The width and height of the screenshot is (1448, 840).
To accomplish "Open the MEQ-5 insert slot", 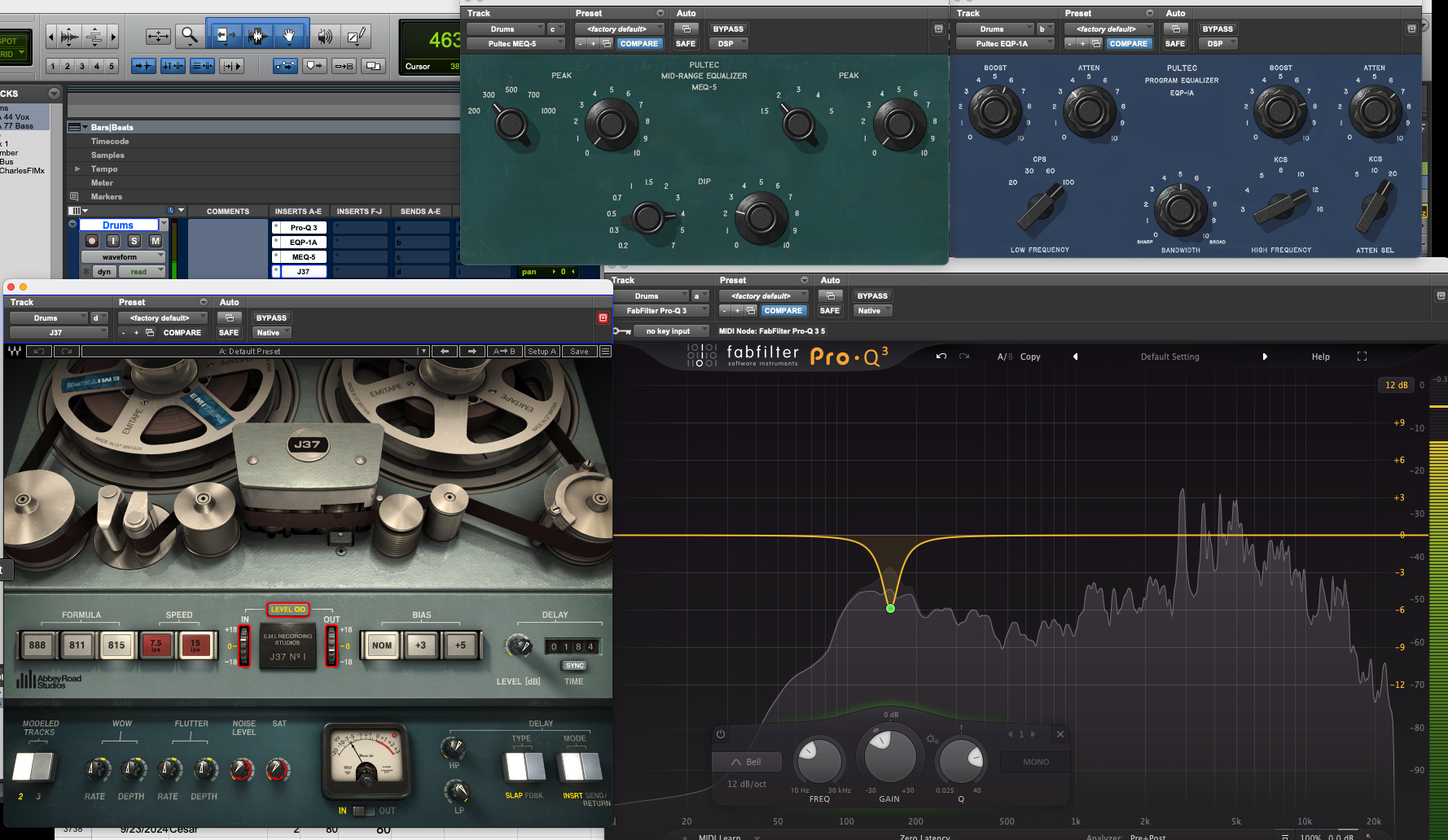I will pyautogui.click(x=304, y=257).
